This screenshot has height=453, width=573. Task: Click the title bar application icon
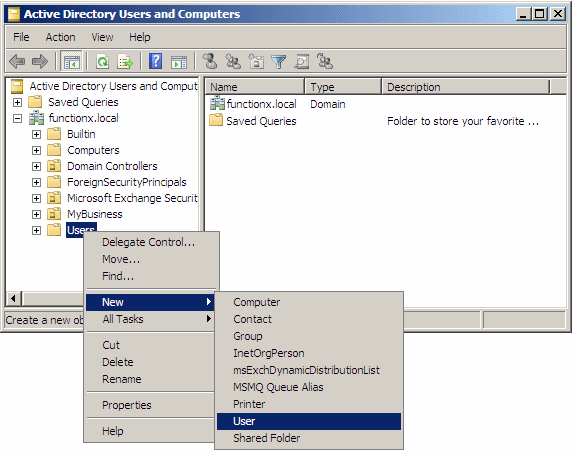[x=14, y=14]
